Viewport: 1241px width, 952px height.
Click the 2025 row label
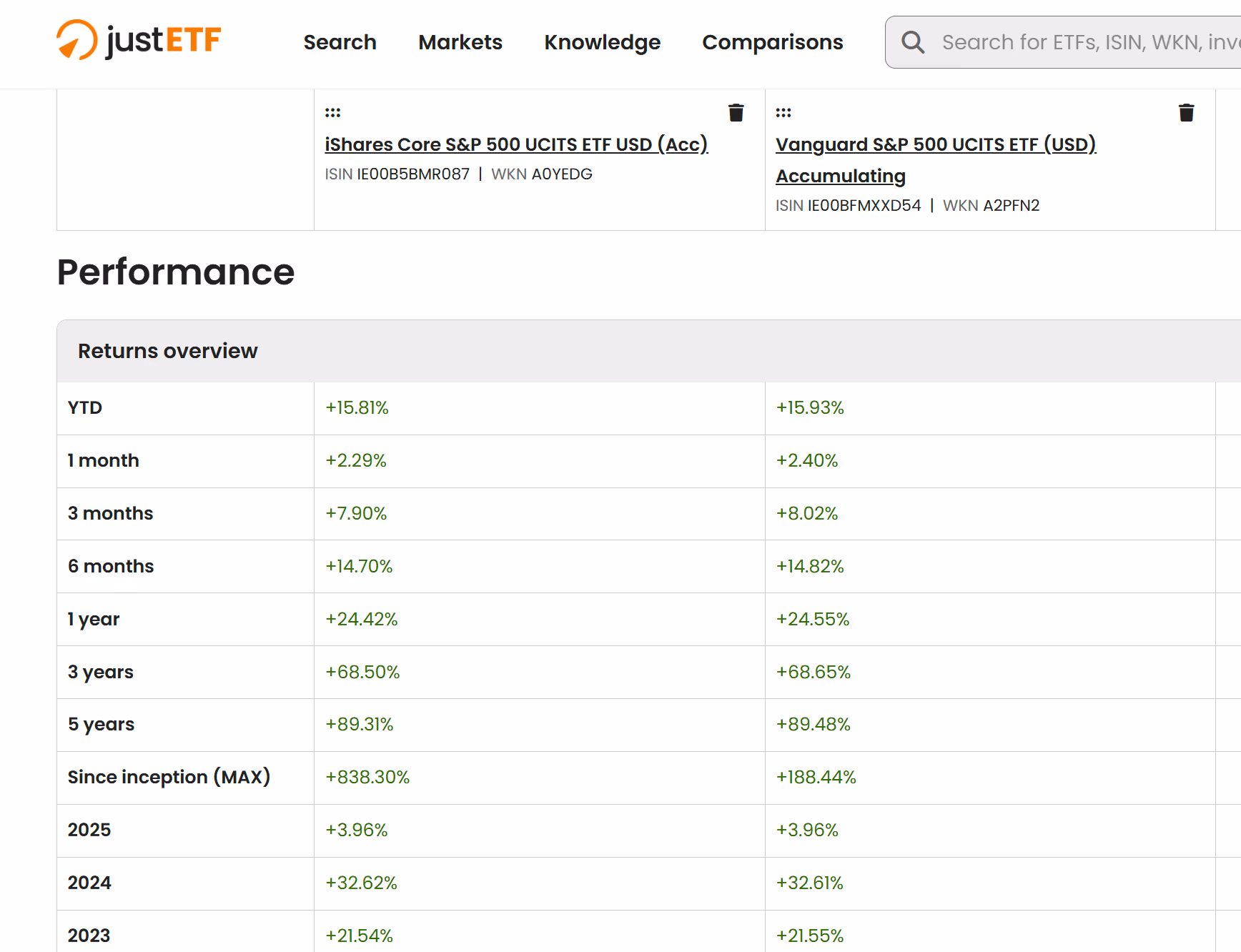89,830
